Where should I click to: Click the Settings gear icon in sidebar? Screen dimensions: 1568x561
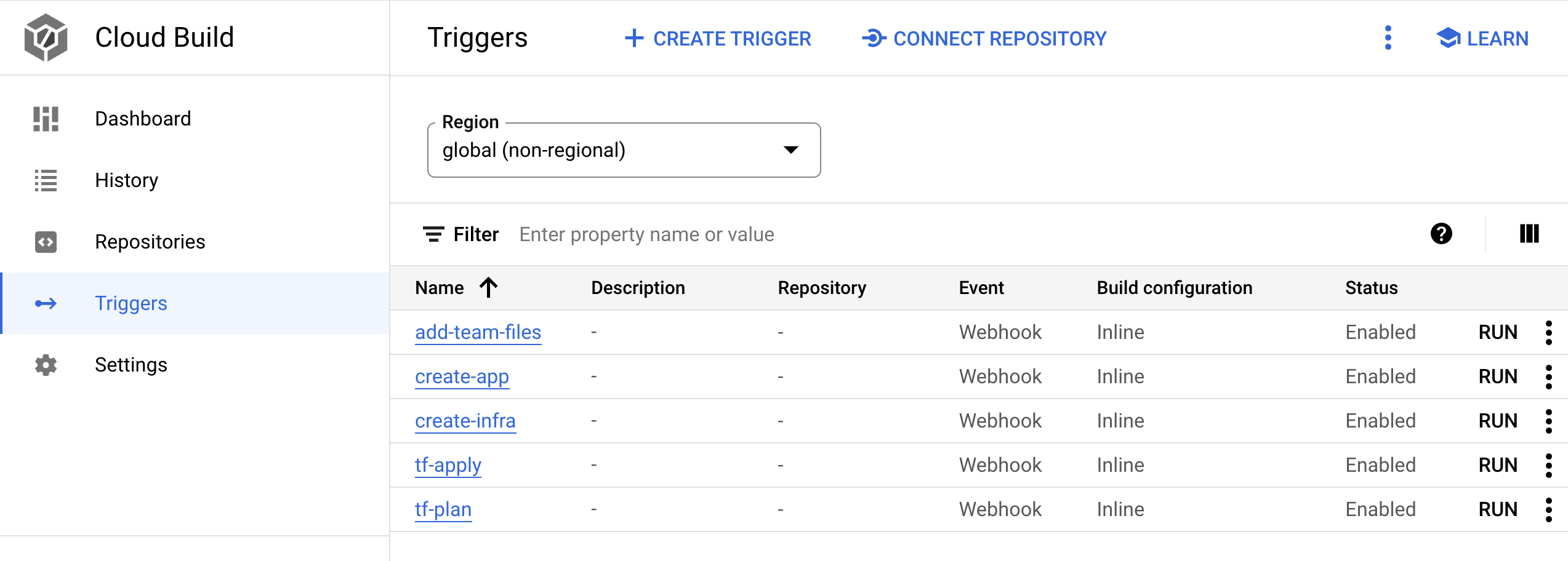tap(46, 365)
